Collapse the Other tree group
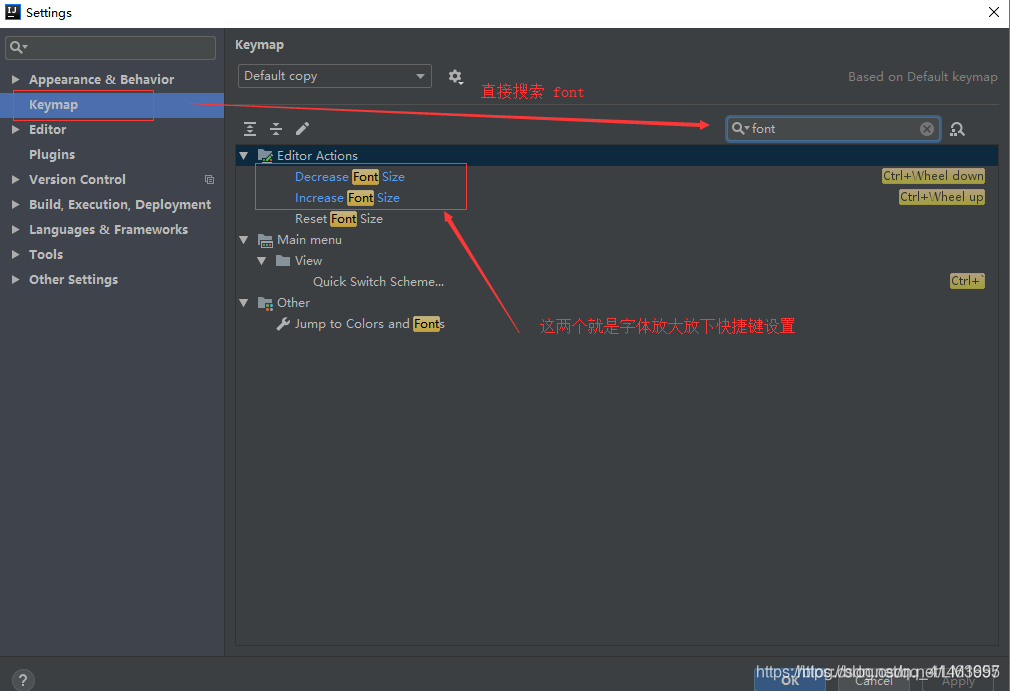 click(243, 303)
